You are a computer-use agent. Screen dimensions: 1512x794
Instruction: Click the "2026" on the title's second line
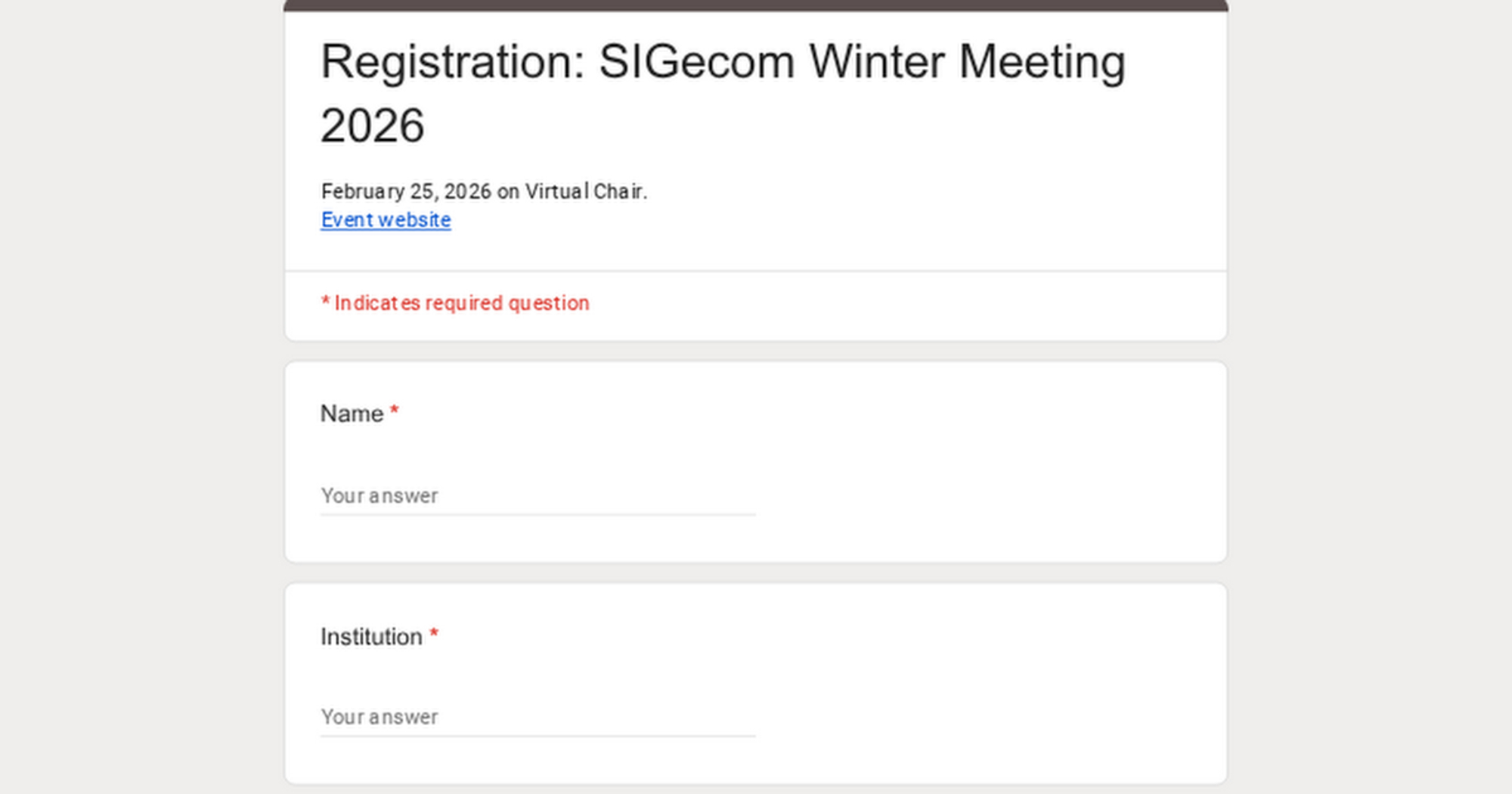pos(372,126)
